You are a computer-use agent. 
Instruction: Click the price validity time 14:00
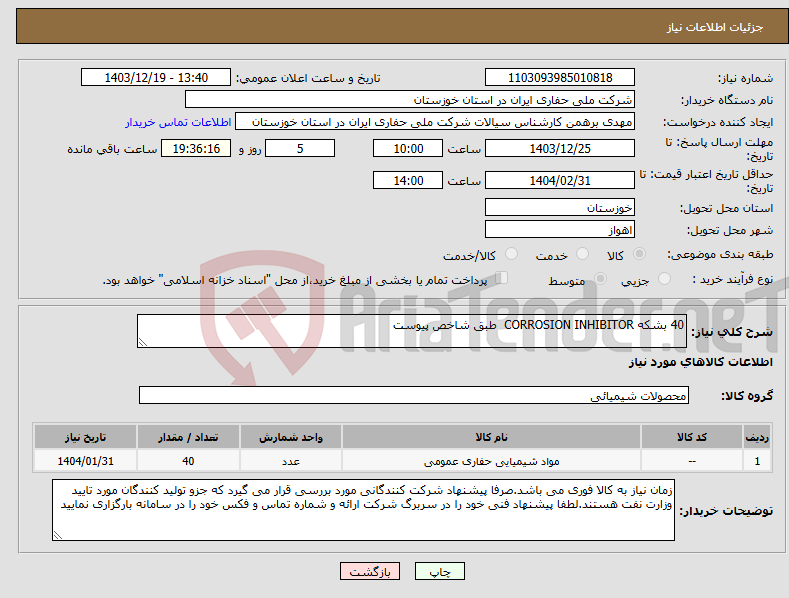point(408,180)
